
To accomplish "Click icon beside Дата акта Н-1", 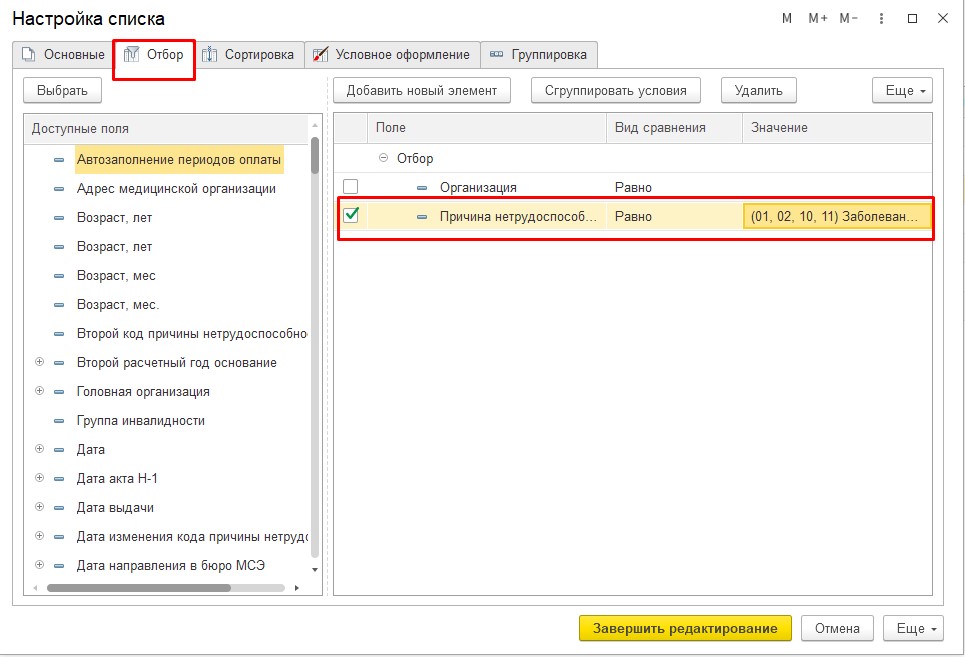I will click(x=59, y=479).
